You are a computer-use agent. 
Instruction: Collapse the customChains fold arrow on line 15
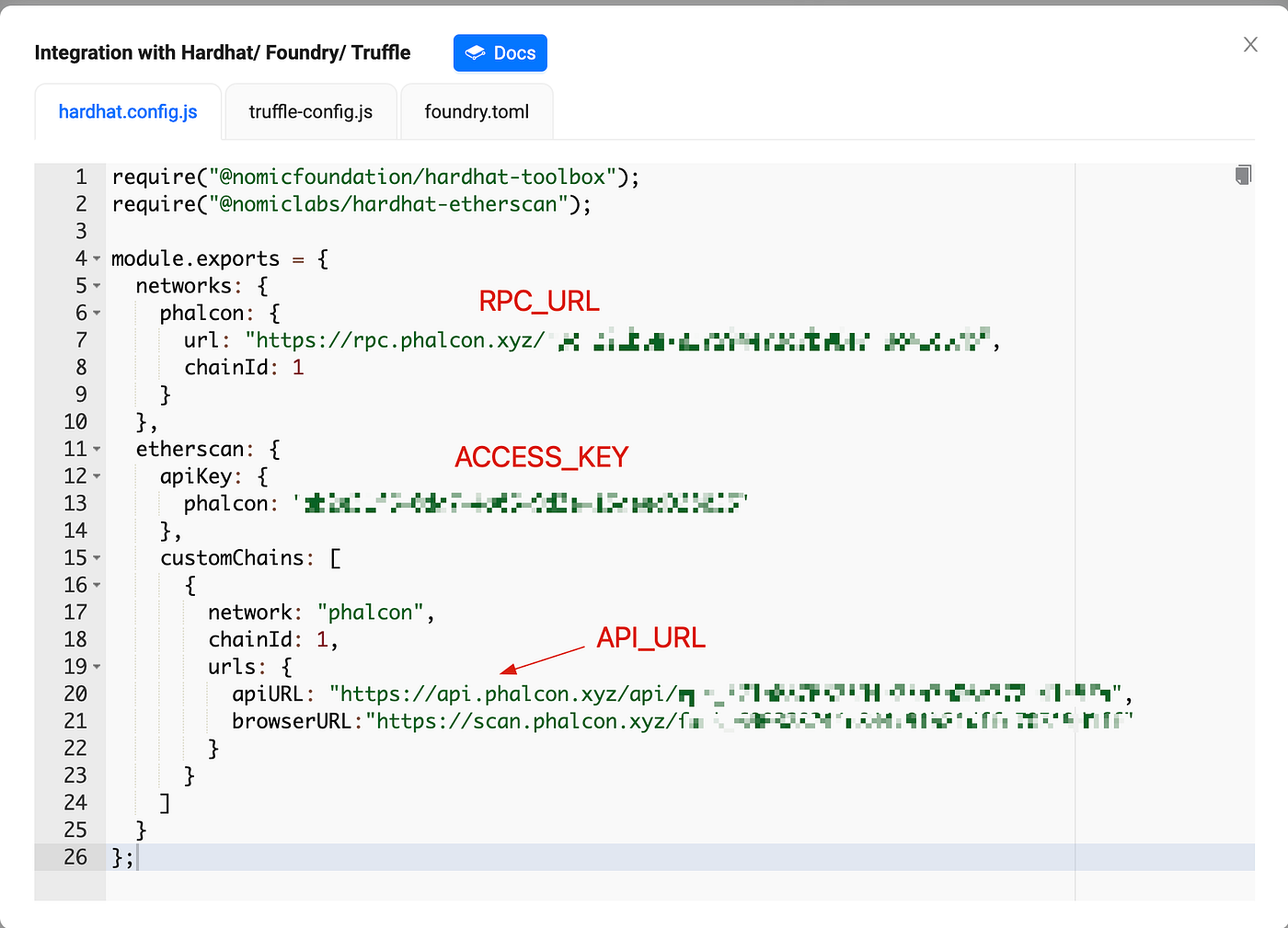coord(97,558)
